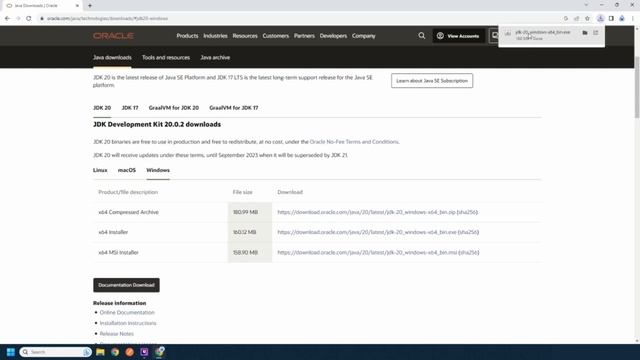Image resolution: width=640 pixels, height=360 pixels.
Task: Select Java downloads sub-navigation tab
Action: (112, 58)
